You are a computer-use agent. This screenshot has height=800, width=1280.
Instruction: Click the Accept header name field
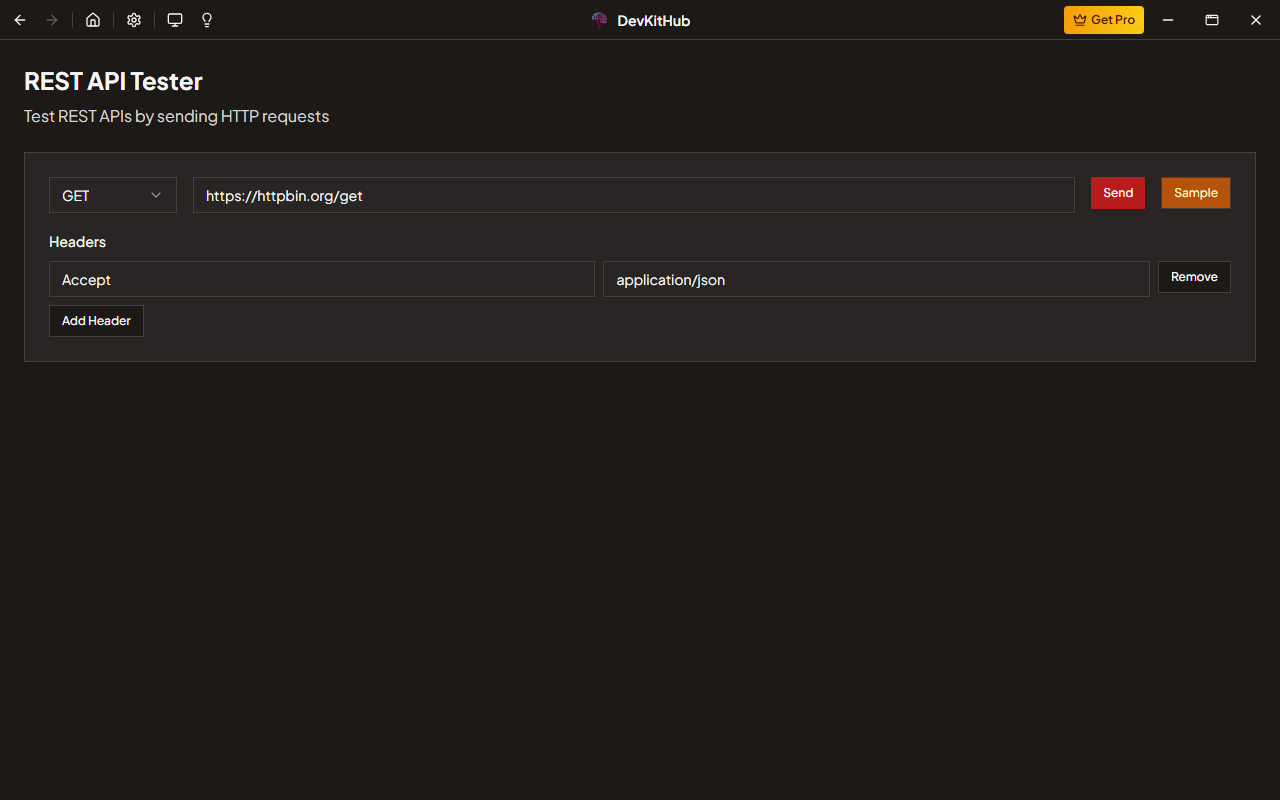pyautogui.click(x=322, y=279)
